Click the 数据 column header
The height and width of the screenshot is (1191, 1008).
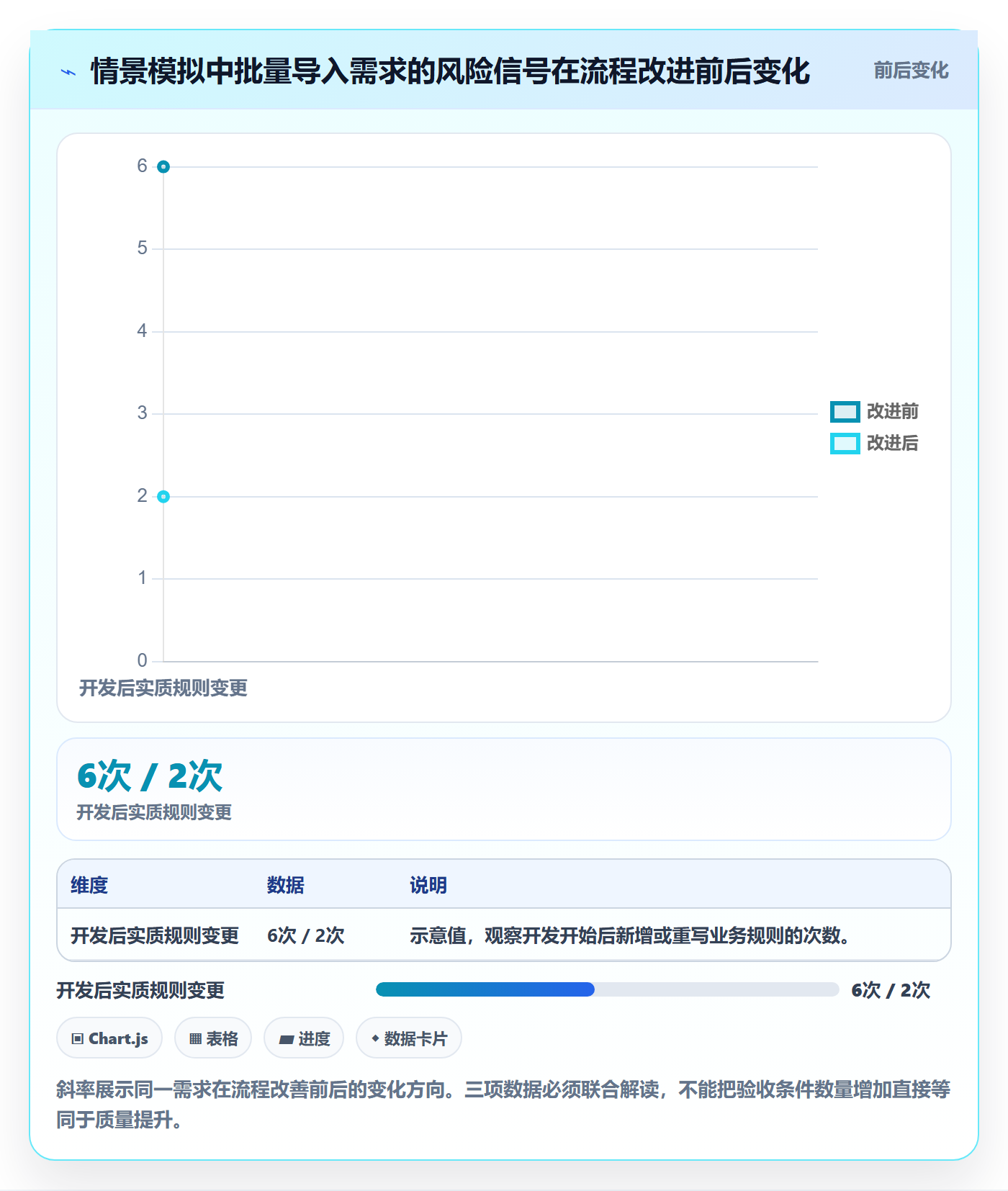tap(286, 885)
